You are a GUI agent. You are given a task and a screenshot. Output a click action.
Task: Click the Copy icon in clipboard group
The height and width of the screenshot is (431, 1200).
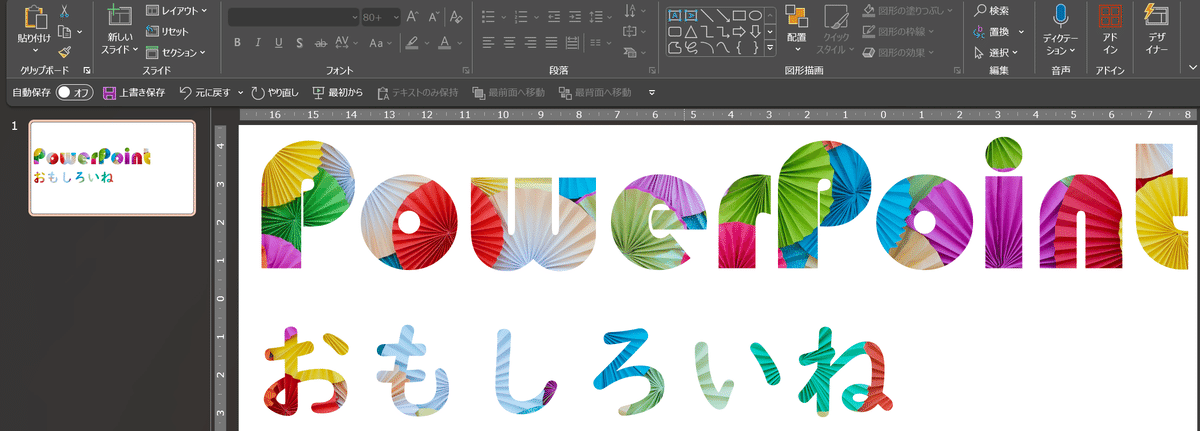[64, 32]
